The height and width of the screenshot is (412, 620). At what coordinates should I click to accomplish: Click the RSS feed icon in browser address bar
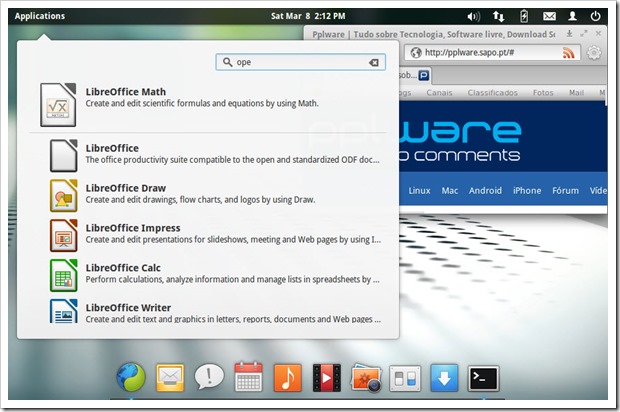point(568,53)
